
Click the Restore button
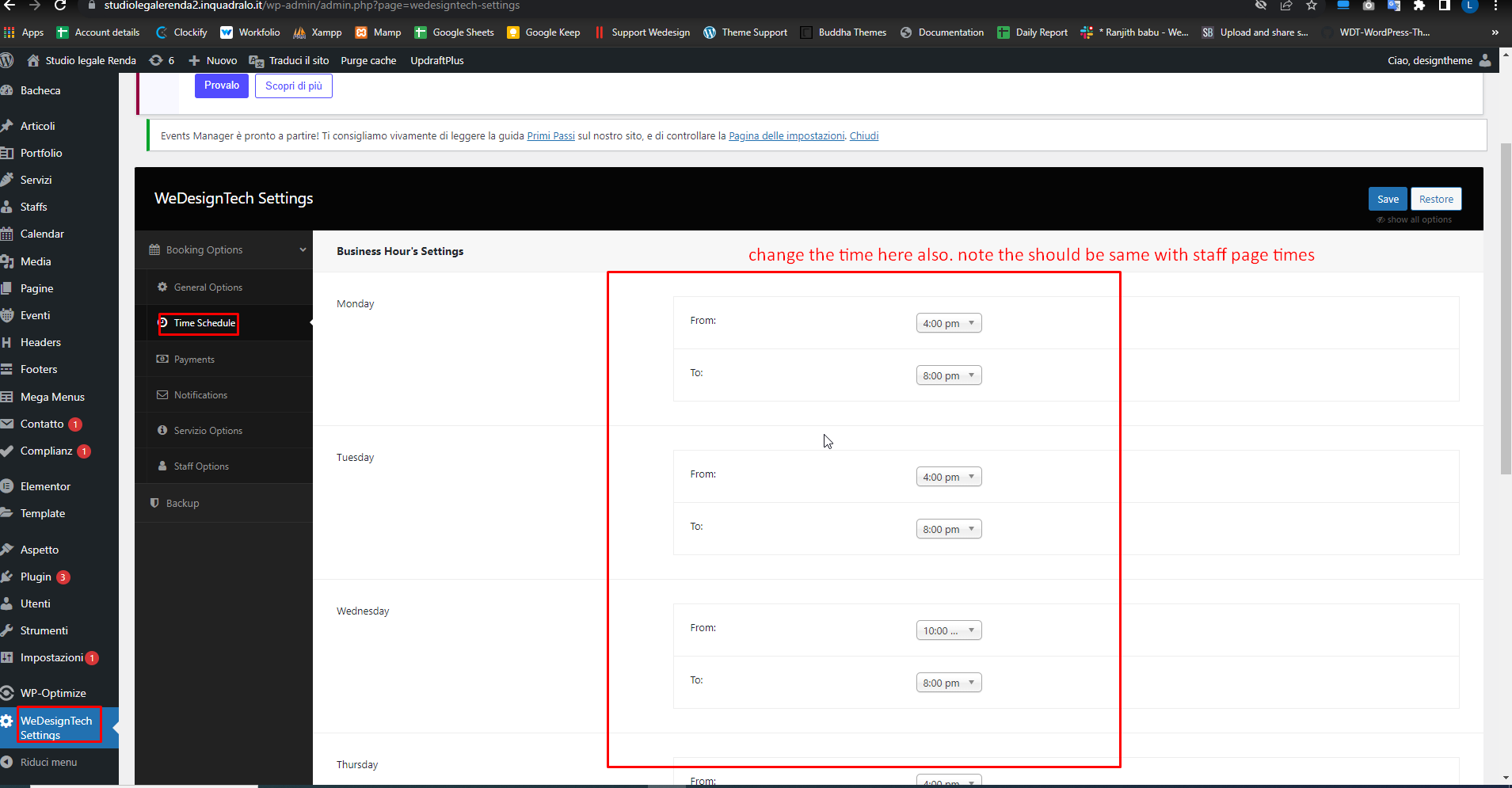1436,200
